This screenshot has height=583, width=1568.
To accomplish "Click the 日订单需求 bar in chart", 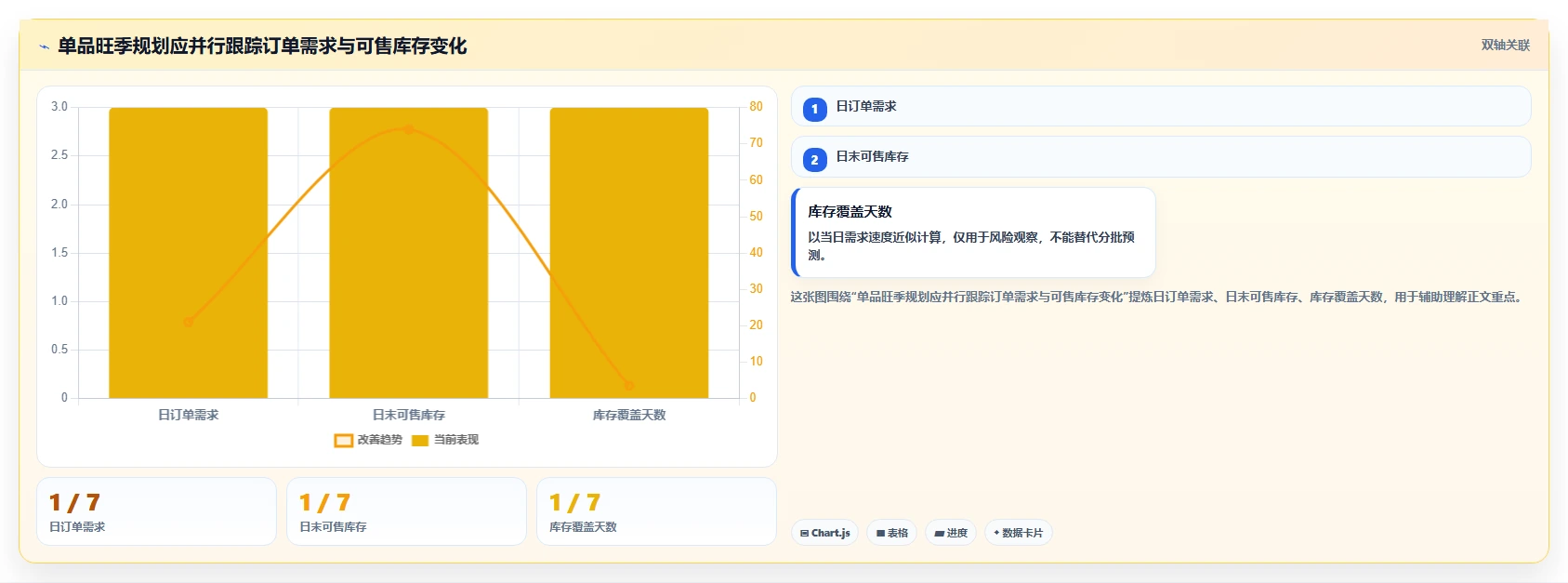I will (x=189, y=253).
